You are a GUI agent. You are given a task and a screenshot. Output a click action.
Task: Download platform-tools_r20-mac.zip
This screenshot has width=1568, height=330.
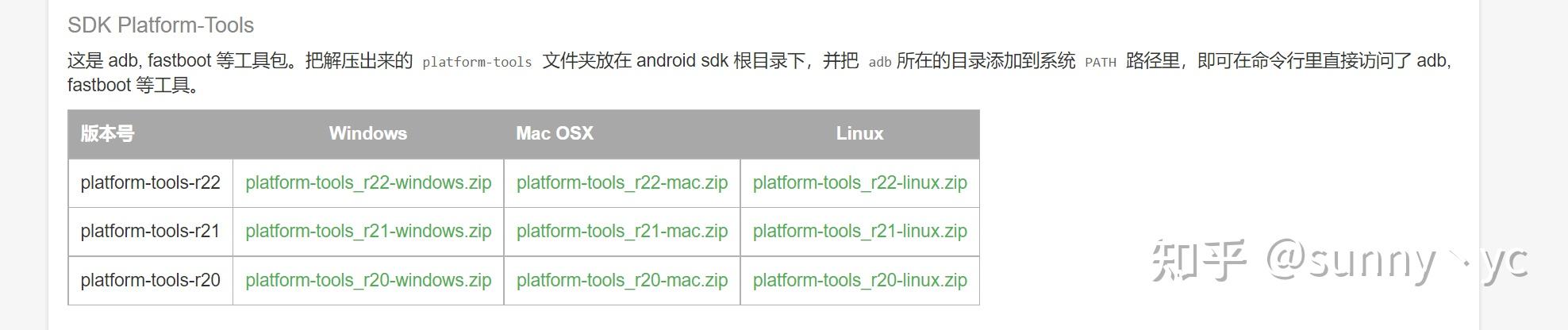[622, 281]
